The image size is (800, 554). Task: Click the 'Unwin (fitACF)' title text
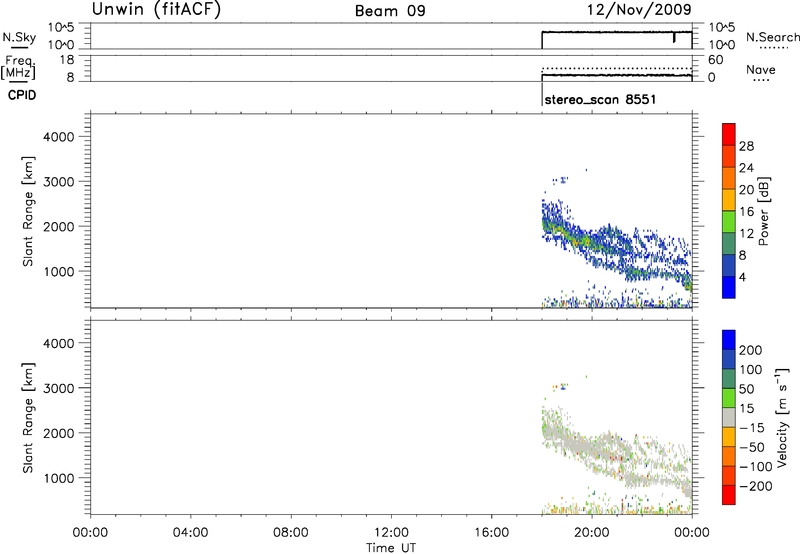point(157,10)
